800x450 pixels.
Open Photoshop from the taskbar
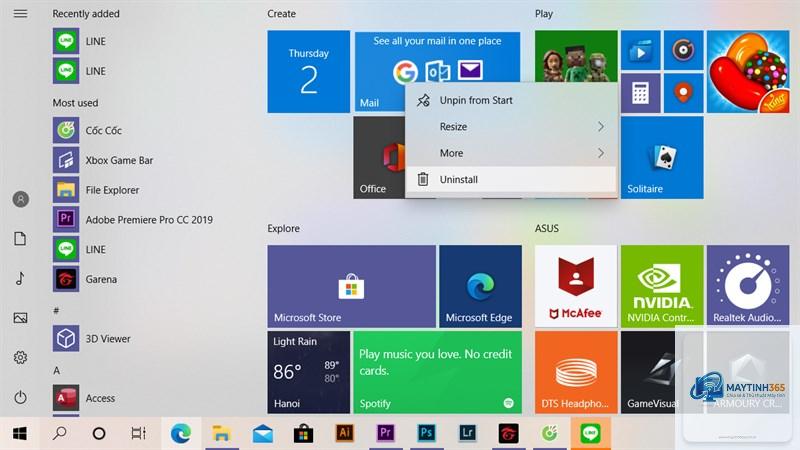click(427, 434)
